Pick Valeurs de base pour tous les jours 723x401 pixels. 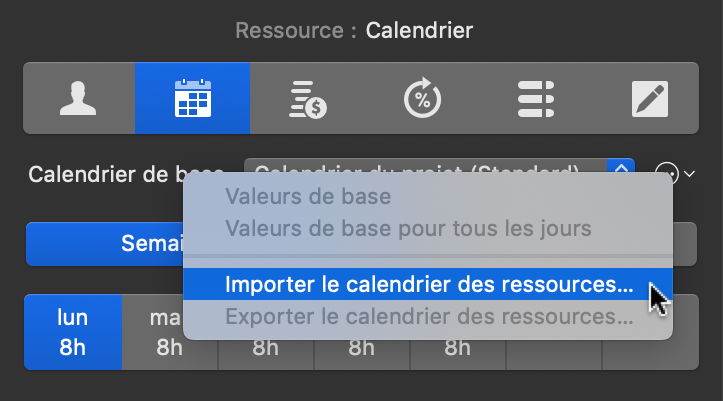408,228
